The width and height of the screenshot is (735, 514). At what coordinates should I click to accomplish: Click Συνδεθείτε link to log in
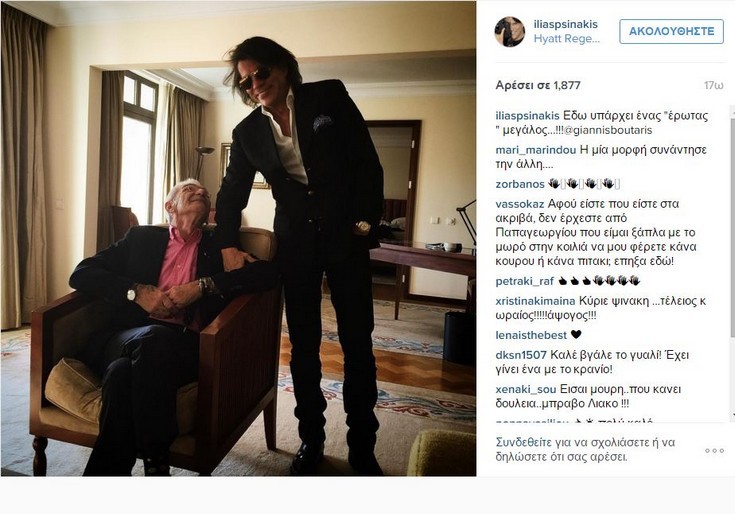tap(524, 442)
